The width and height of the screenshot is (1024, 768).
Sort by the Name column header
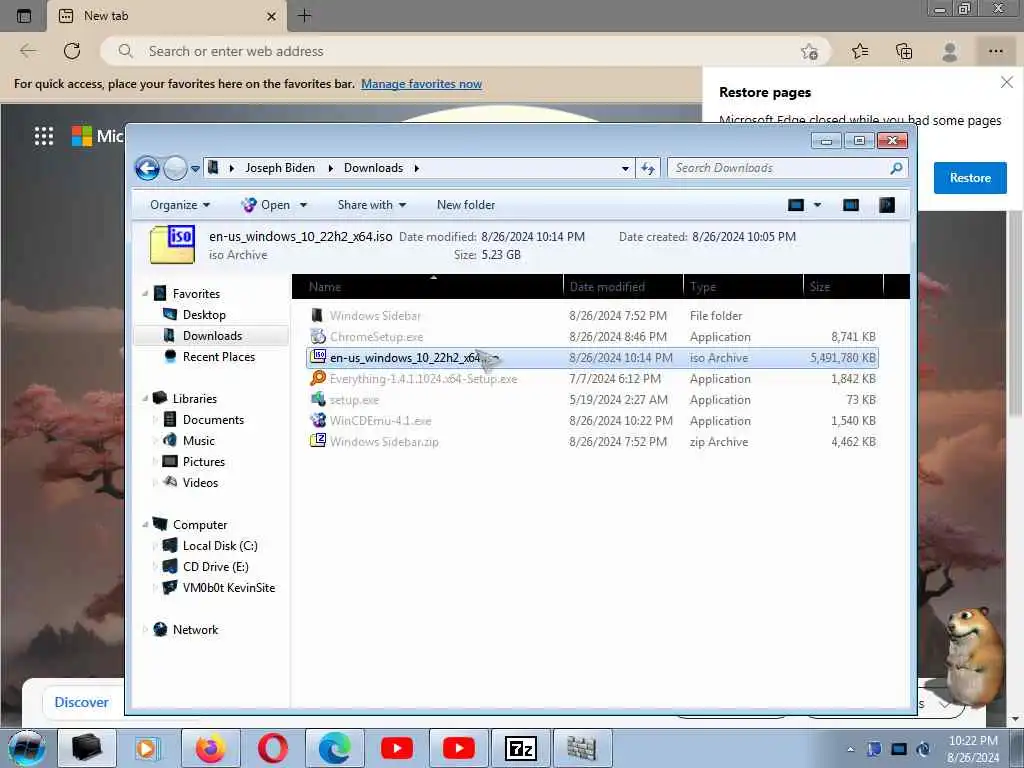(428, 287)
